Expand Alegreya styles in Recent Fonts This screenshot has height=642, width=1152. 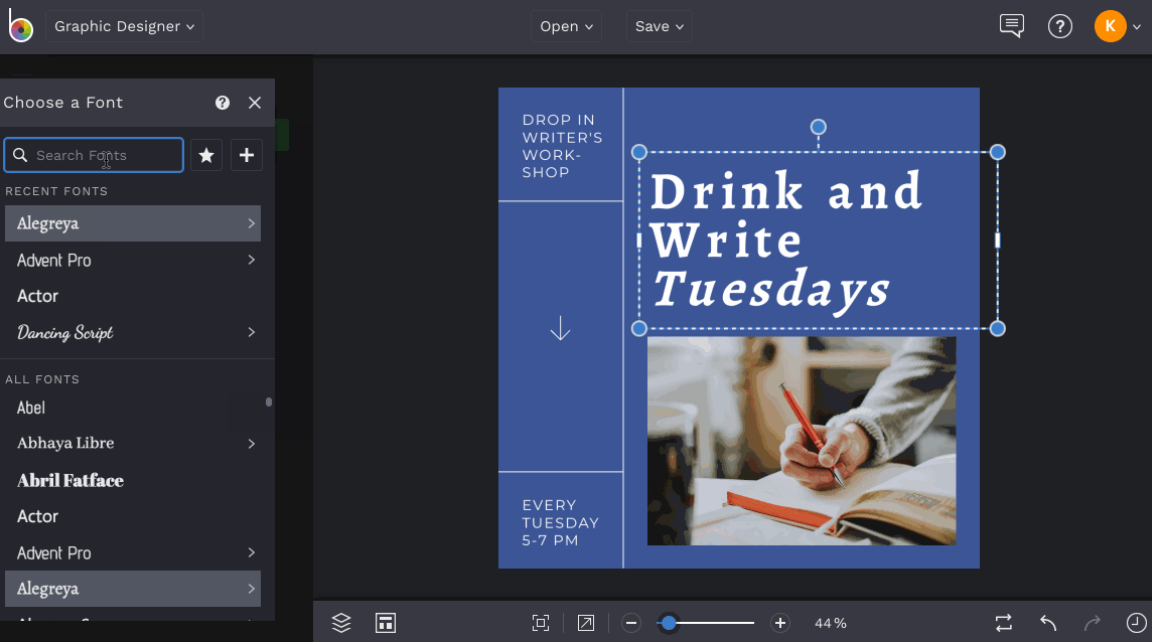pyautogui.click(x=251, y=223)
